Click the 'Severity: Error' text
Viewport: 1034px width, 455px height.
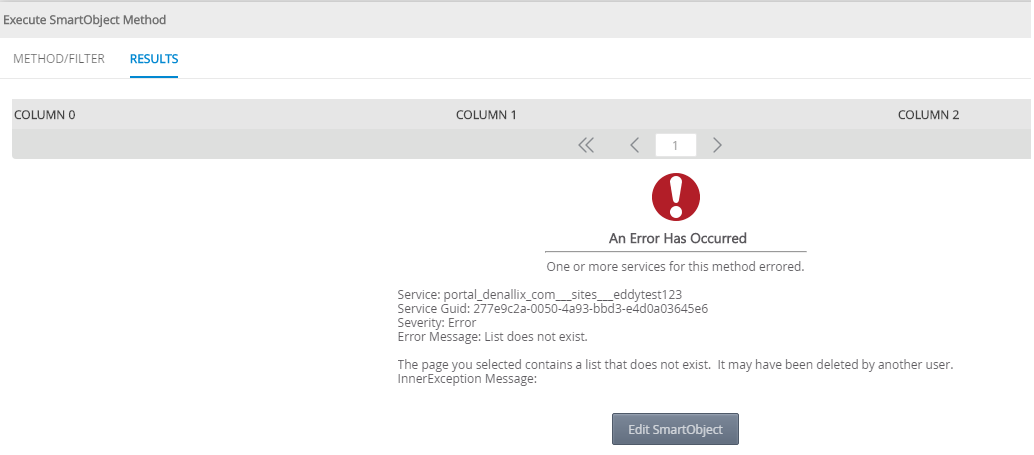coord(437,322)
